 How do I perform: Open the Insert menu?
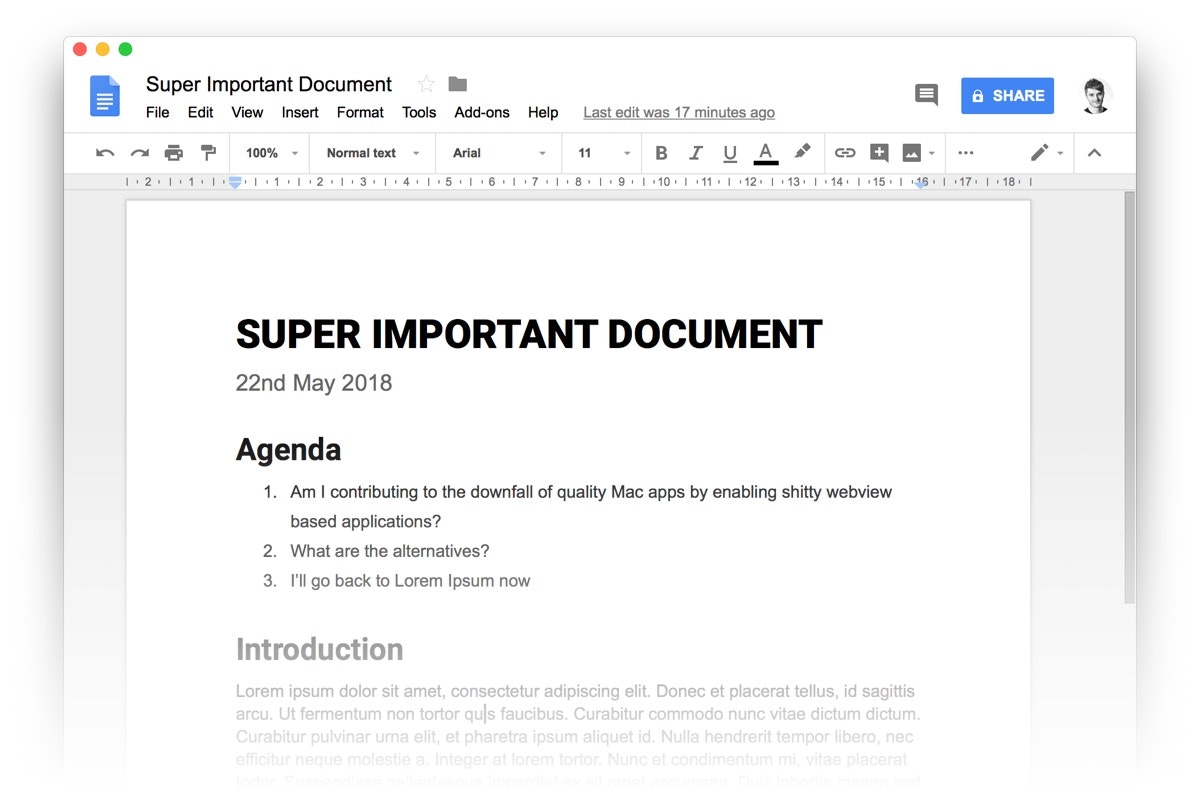click(300, 112)
